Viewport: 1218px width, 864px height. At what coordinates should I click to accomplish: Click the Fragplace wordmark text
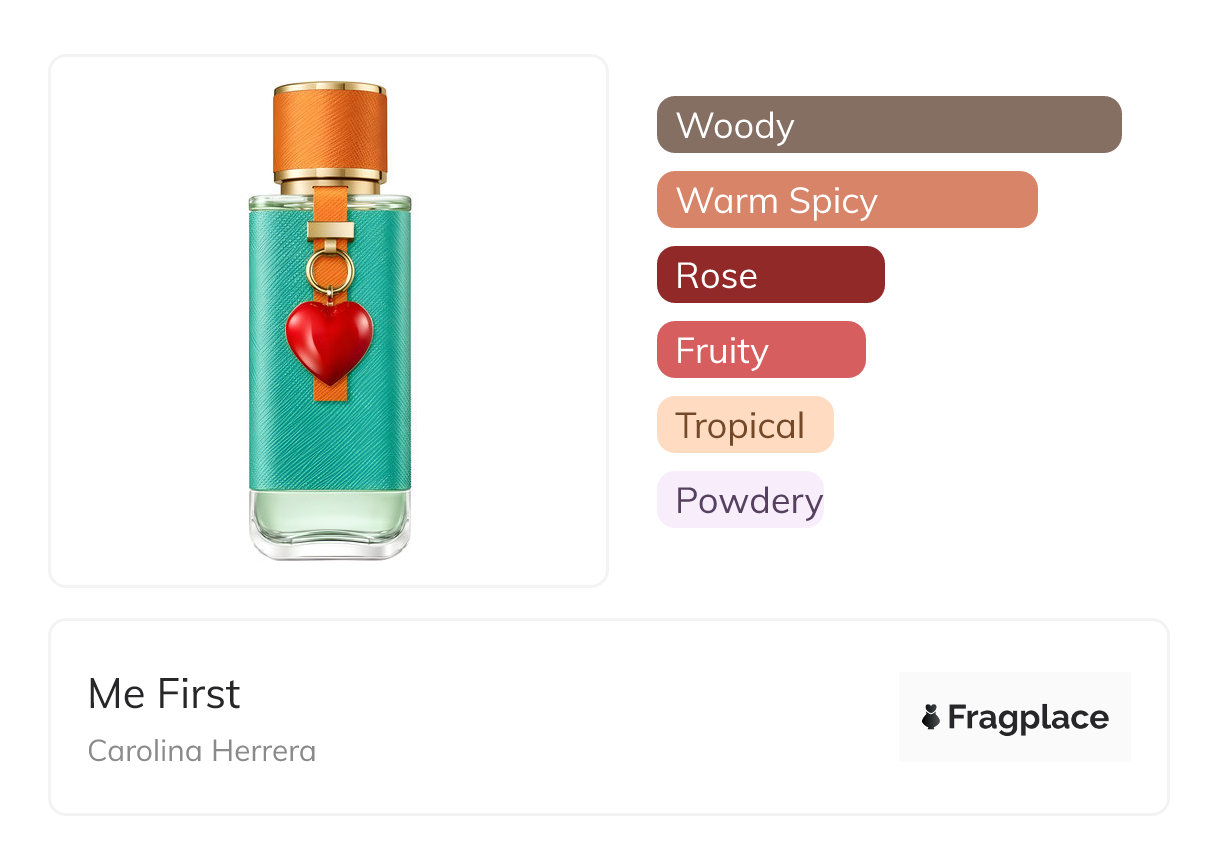tap(1028, 717)
